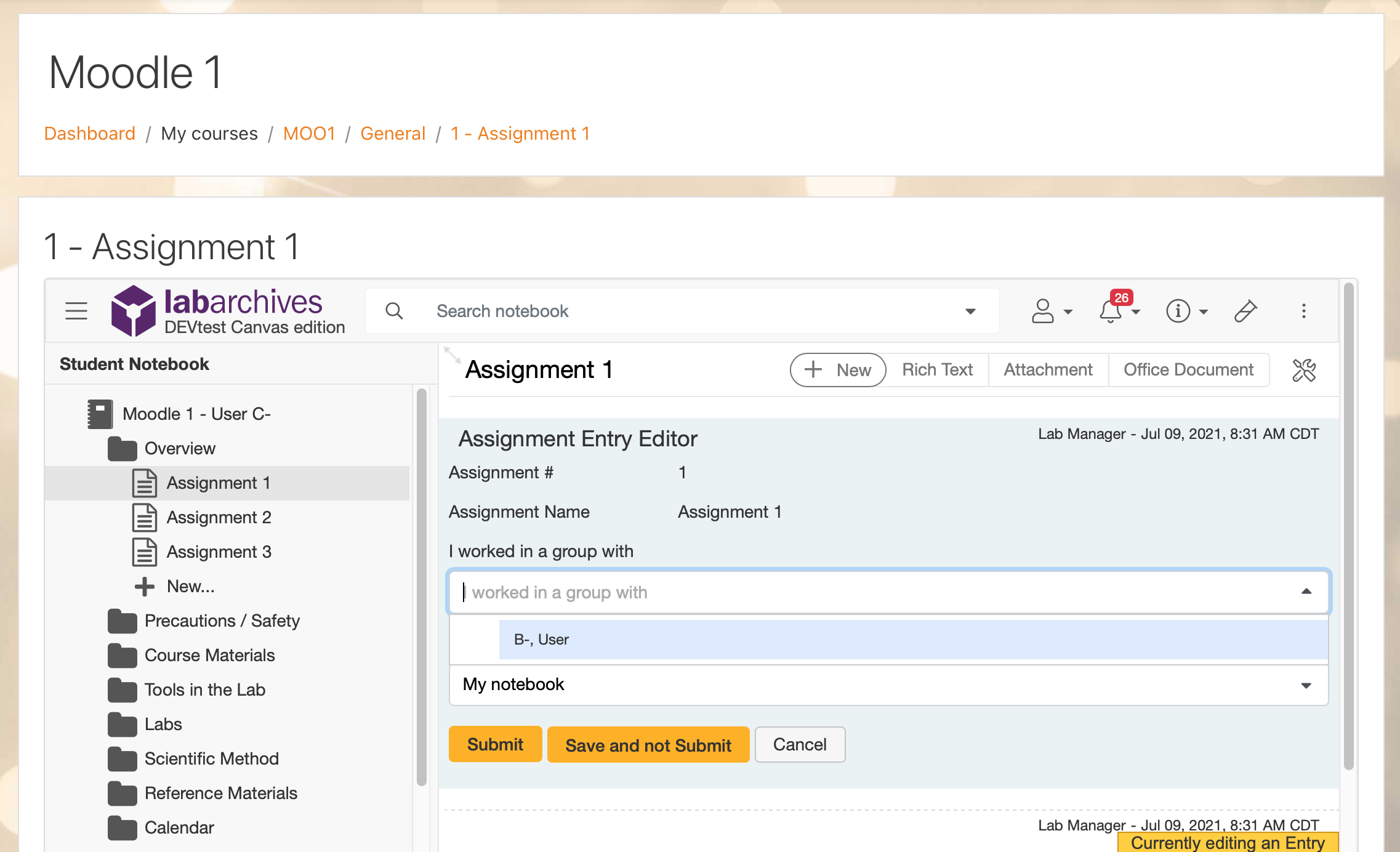Open the My notebook dropdown
The width and height of the screenshot is (1400, 852).
[x=888, y=685]
